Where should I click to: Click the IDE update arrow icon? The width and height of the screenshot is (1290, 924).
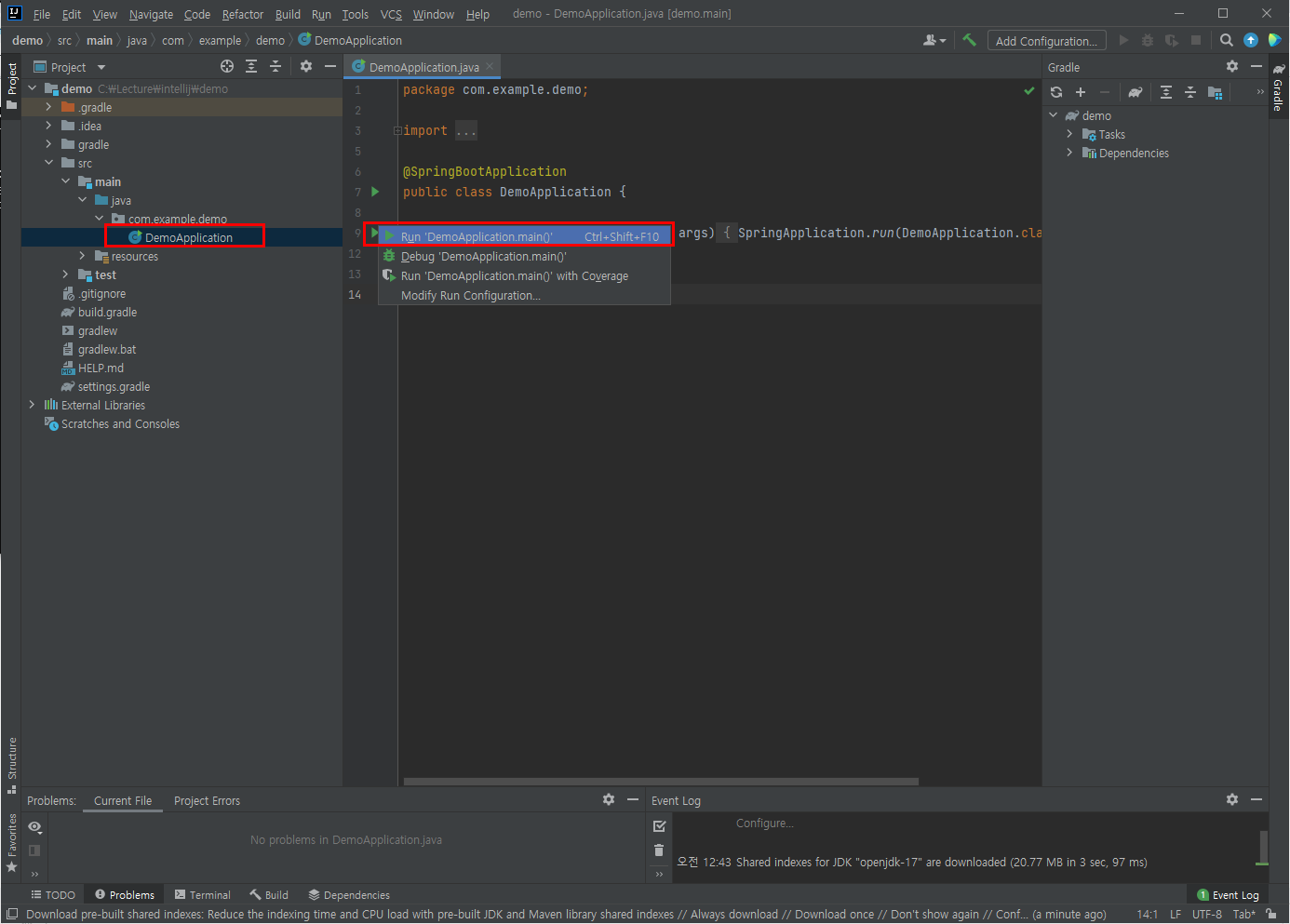click(x=1251, y=40)
